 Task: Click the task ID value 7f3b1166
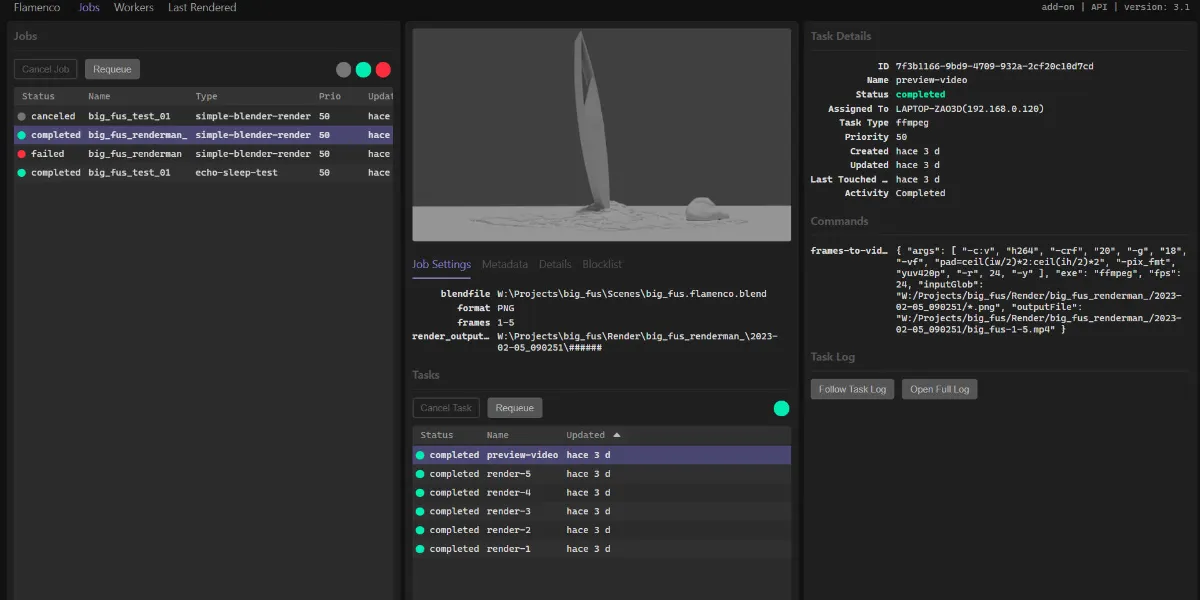[994, 66]
